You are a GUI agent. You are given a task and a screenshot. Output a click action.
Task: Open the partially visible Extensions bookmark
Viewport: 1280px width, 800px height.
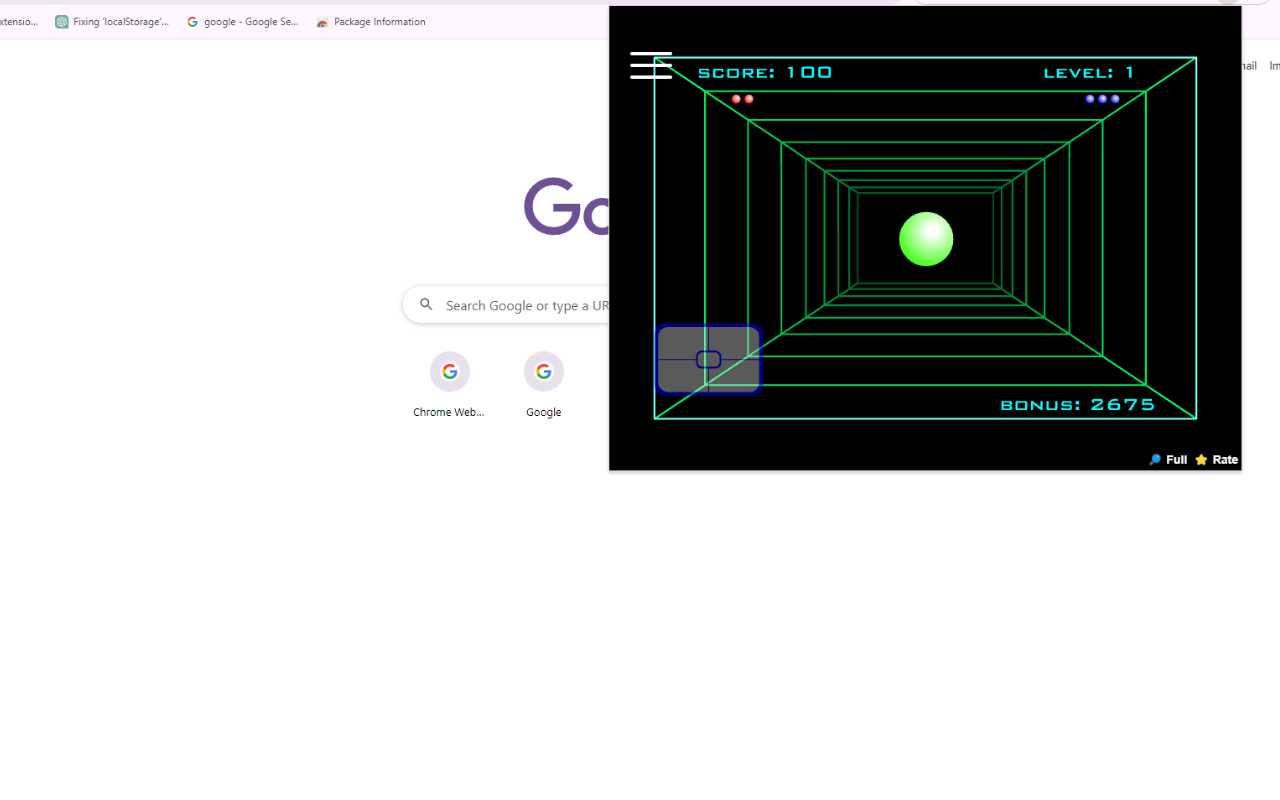click(x=18, y=22)
